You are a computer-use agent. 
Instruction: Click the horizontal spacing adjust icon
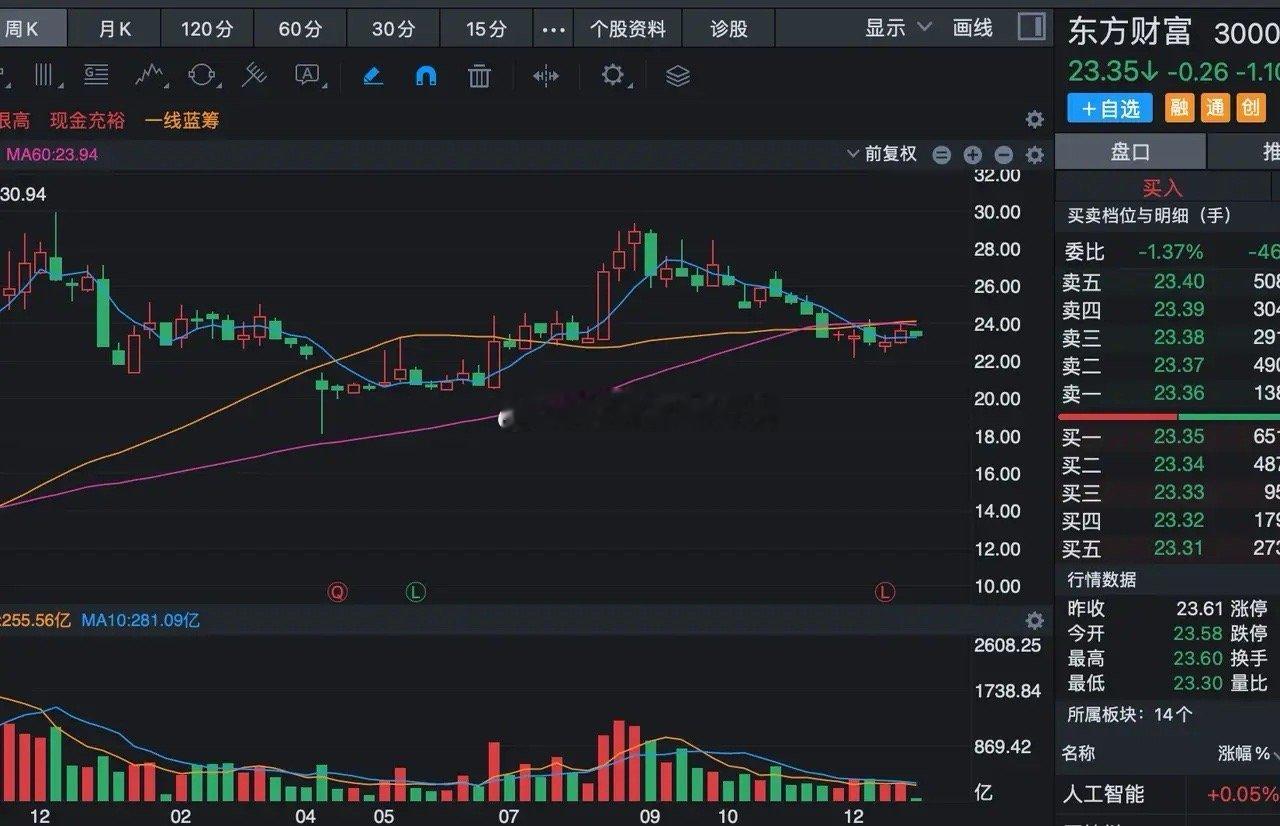(x=545, y=75)
